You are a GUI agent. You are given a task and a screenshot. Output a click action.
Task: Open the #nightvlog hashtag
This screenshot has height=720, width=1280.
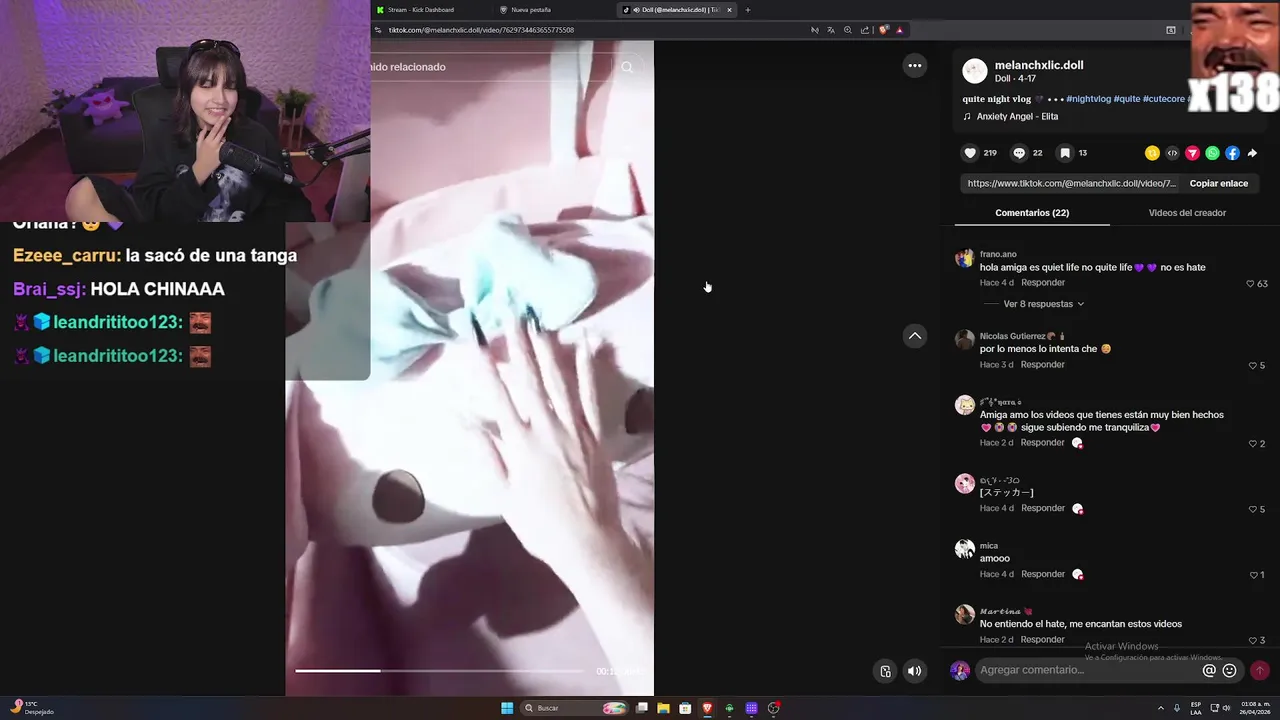(x=1088, y=99)
